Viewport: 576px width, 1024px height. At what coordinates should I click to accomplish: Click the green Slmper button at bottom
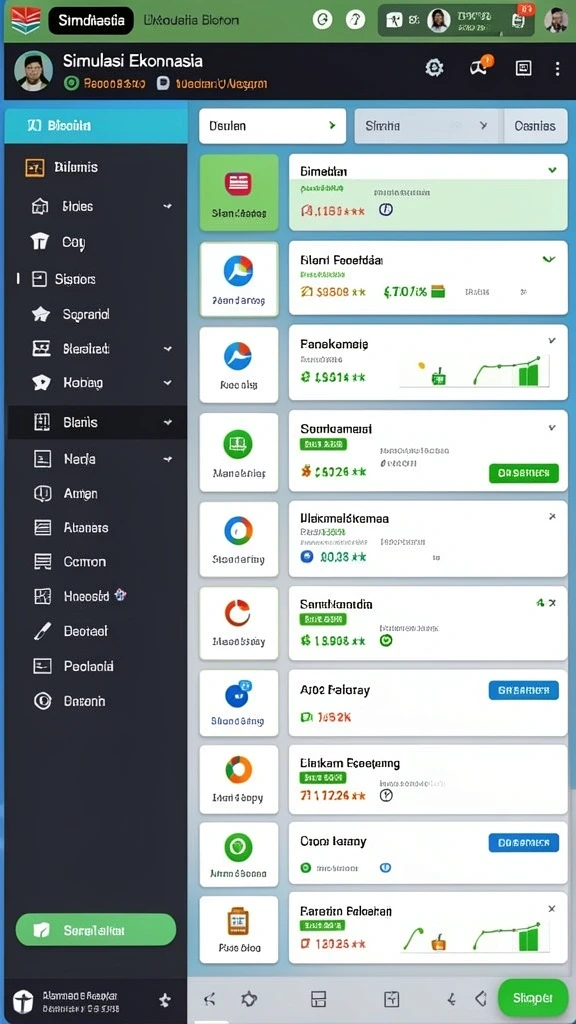point(533,998)
